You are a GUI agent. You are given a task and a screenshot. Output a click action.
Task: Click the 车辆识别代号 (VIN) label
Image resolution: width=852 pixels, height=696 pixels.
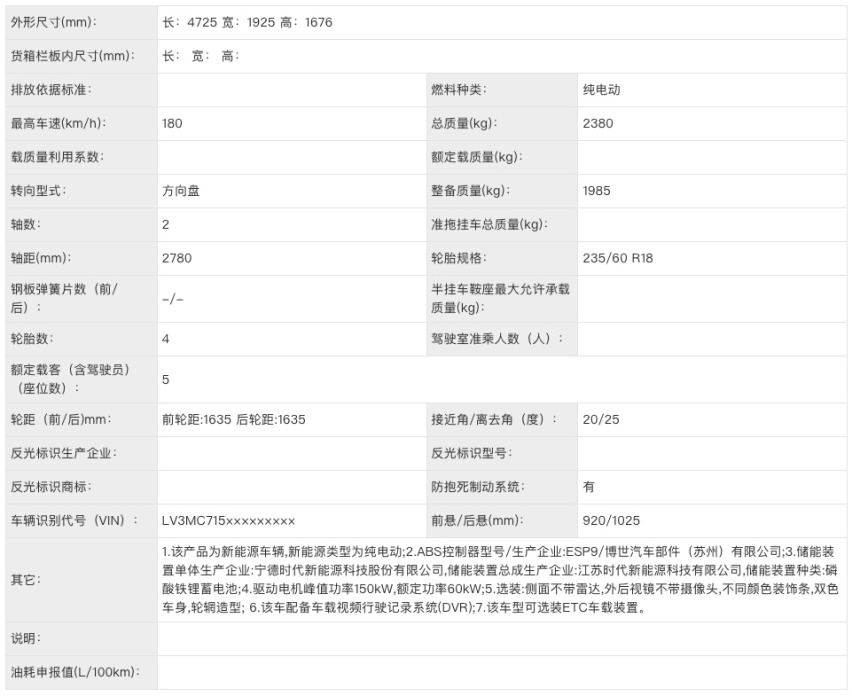[x=74, y=521]
